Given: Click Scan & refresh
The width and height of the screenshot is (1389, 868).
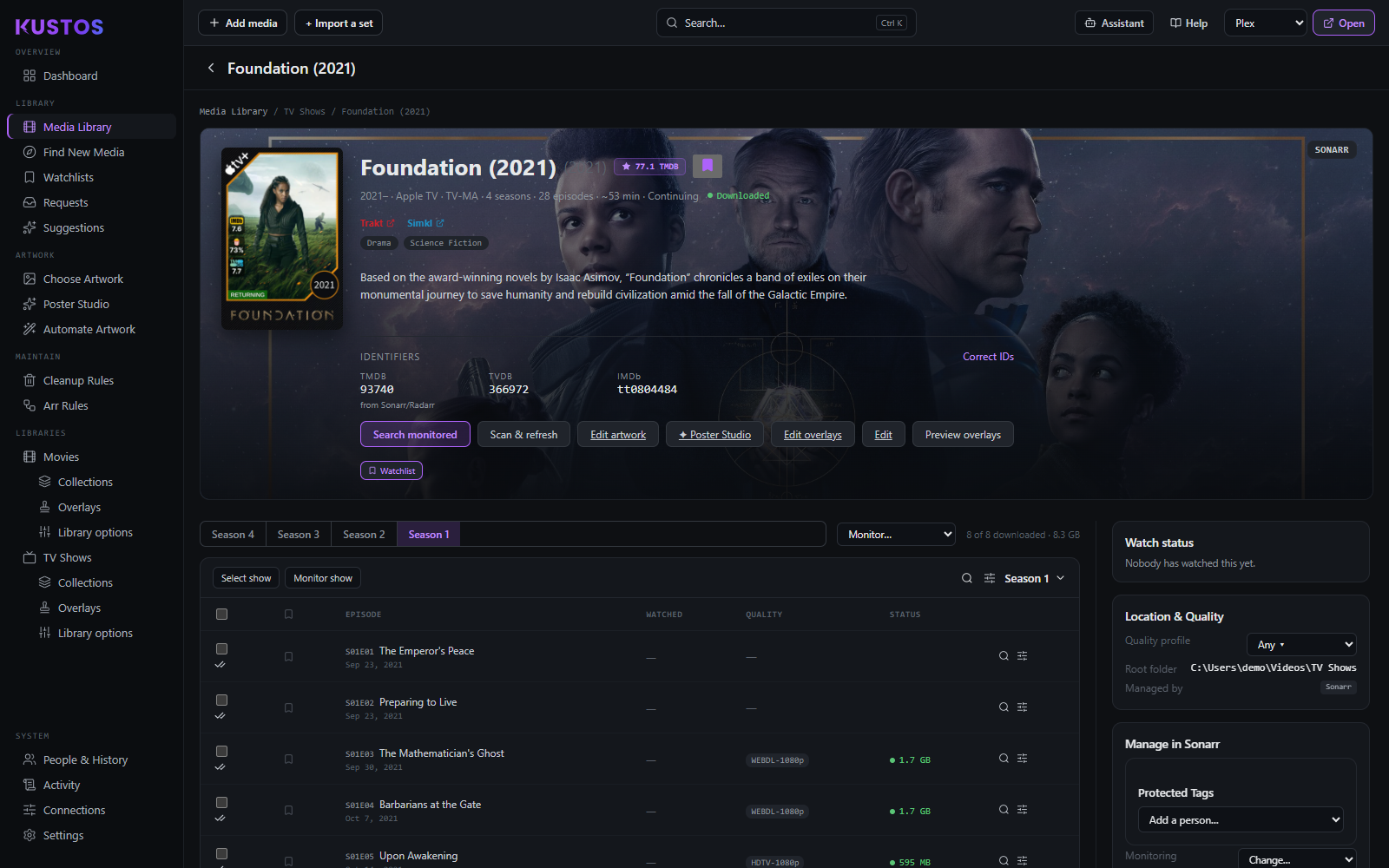Looking at the screenshot, I should 523,434.
